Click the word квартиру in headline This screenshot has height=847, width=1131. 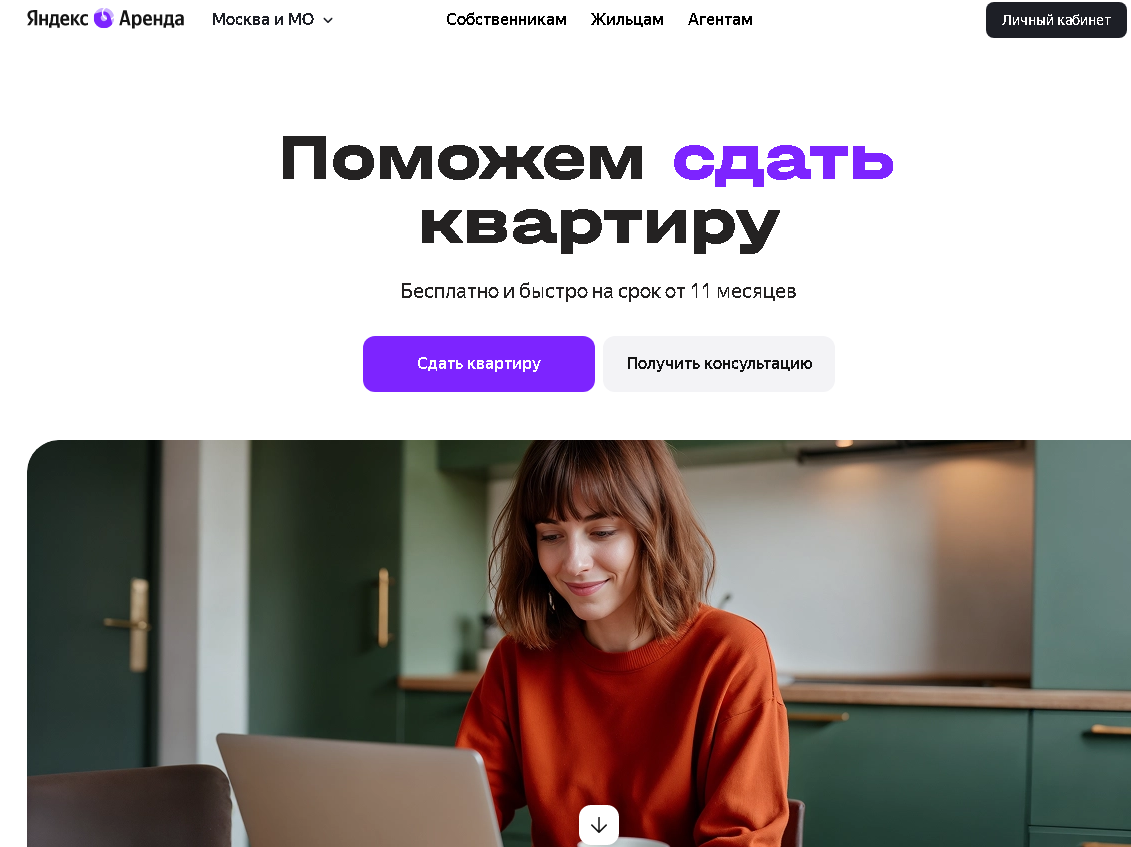coord(599,227)
